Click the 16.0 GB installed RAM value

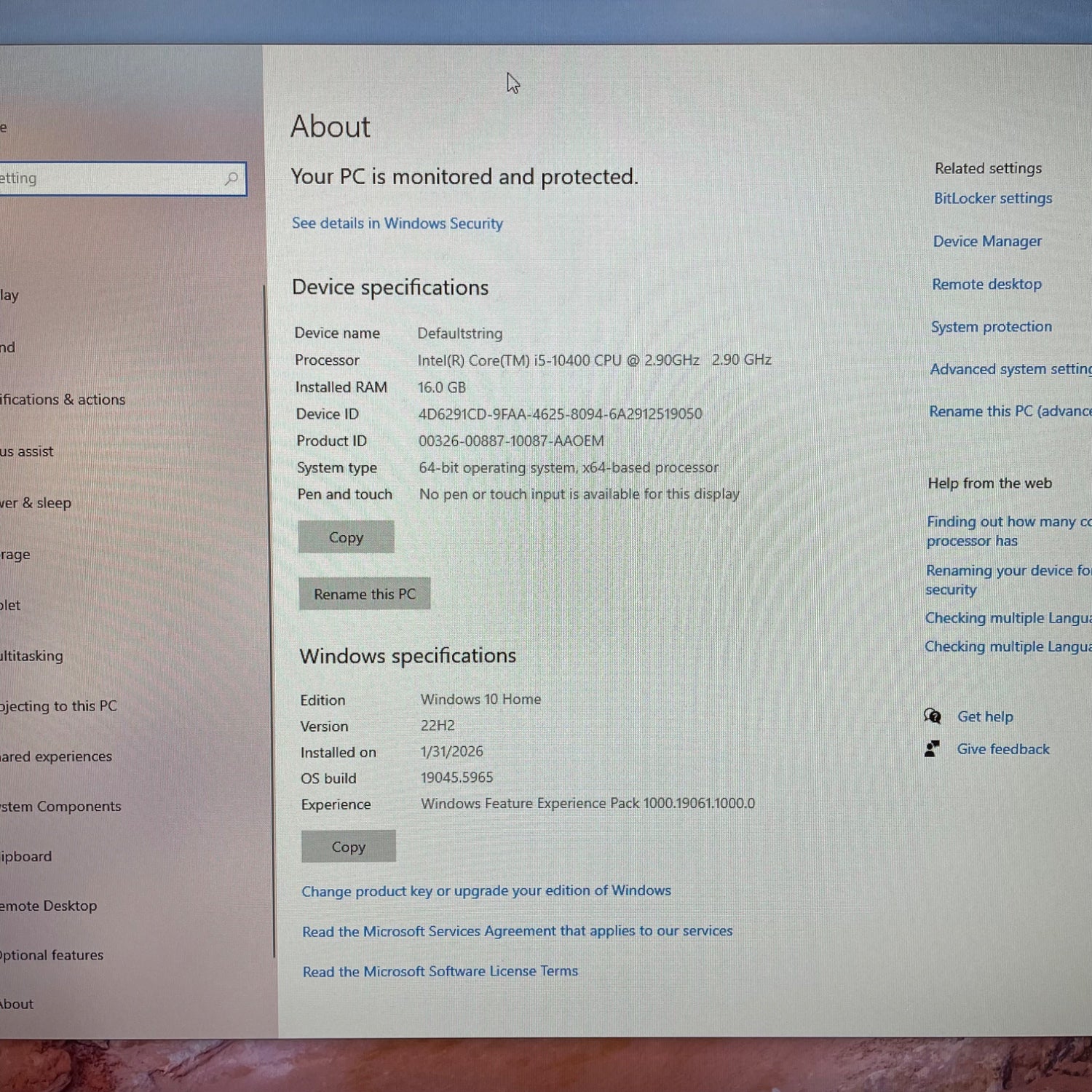pos(442,387)
